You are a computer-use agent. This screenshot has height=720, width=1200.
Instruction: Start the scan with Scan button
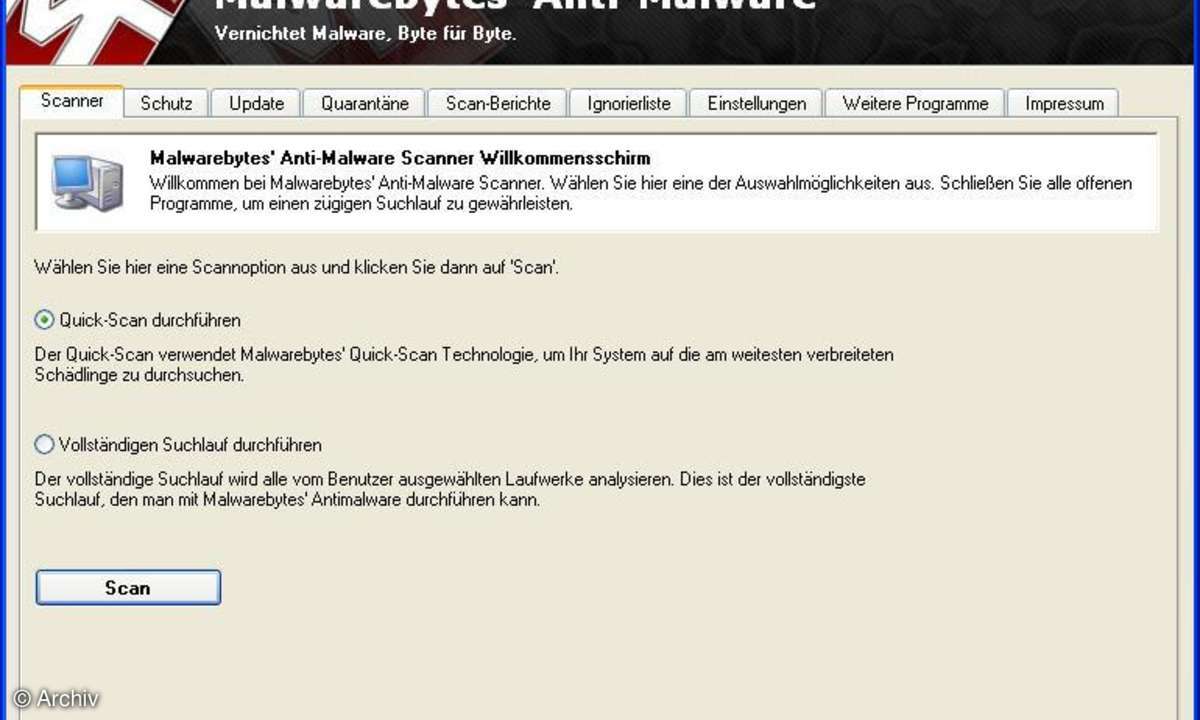pos(128,588)
